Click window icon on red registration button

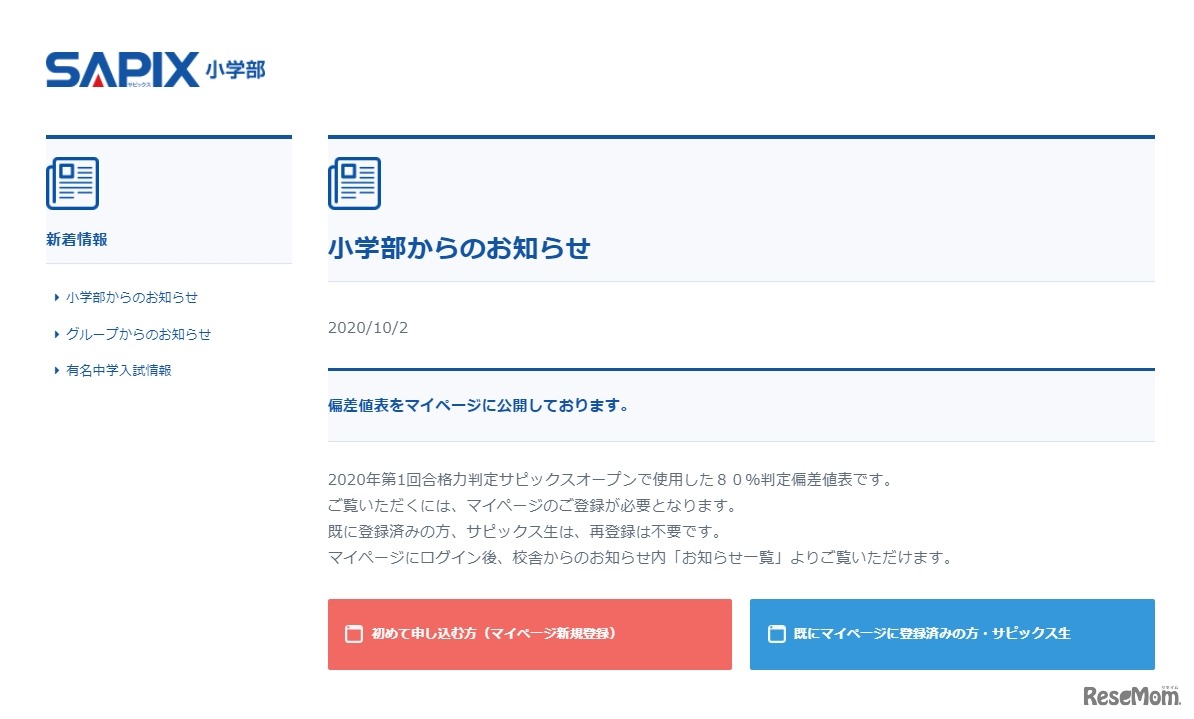tap(353, 634)
